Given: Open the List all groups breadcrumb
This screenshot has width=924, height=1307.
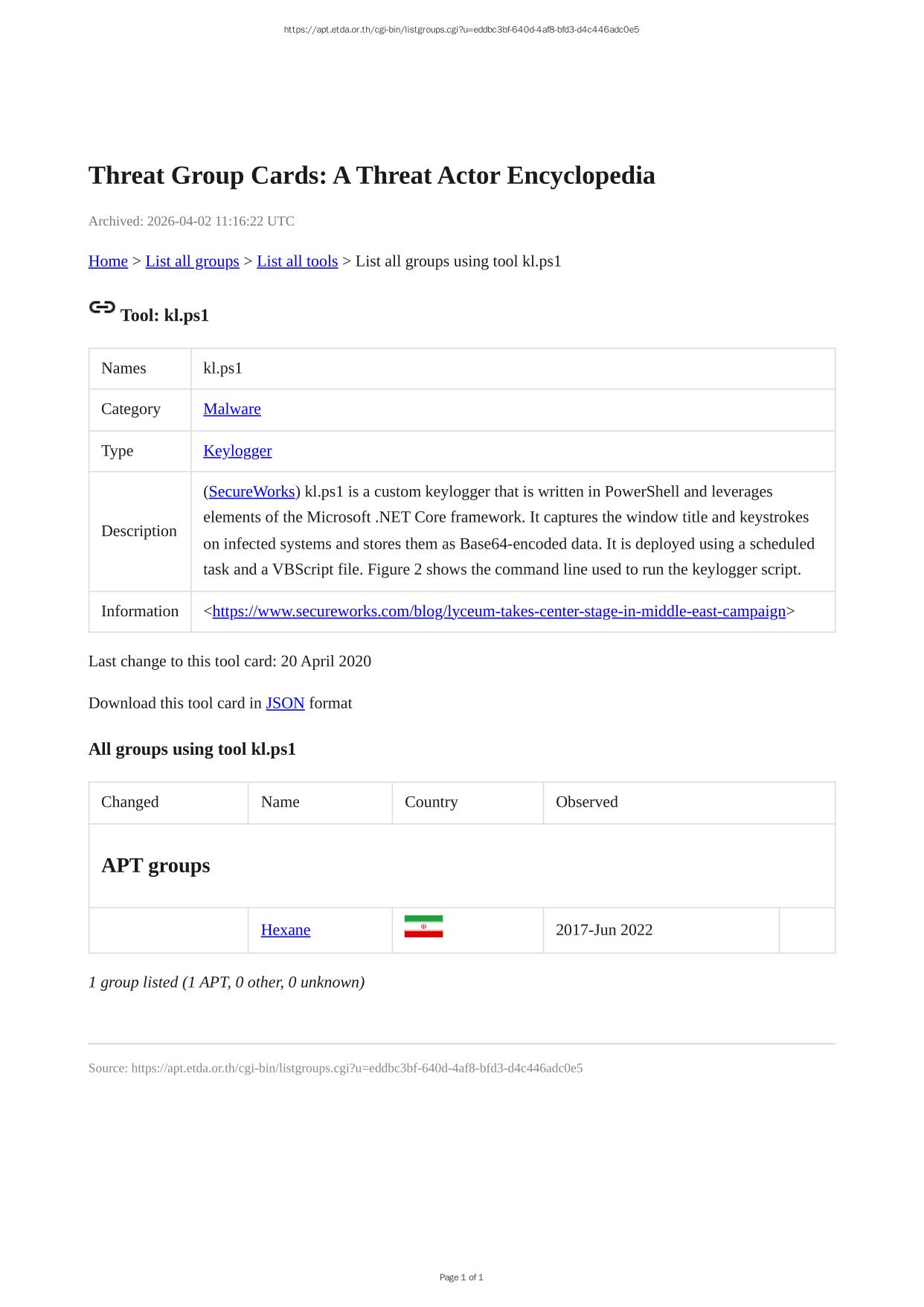Looking at the screenshot, I should (192, 261).
